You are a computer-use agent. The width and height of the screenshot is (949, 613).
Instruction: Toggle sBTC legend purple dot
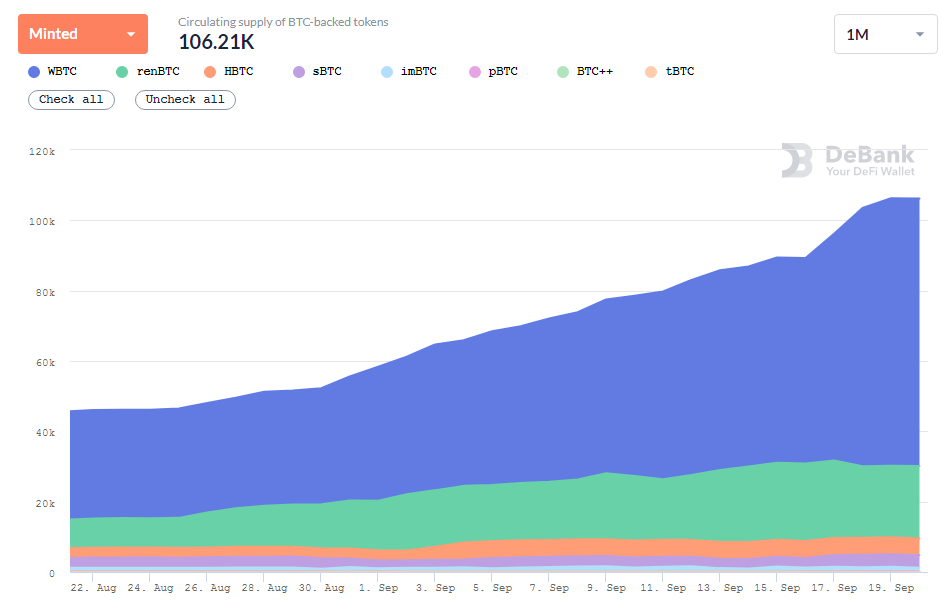(299, 72)
